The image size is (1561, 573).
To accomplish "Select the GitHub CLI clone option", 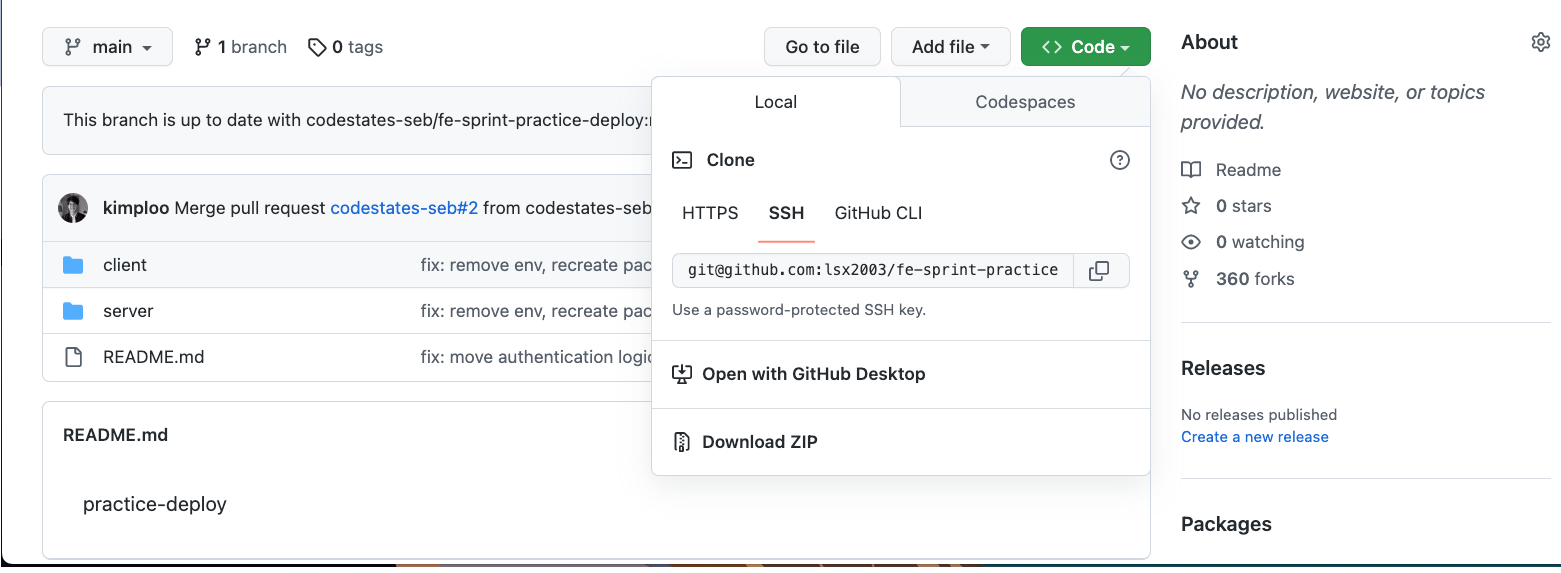I will (878, 213).
